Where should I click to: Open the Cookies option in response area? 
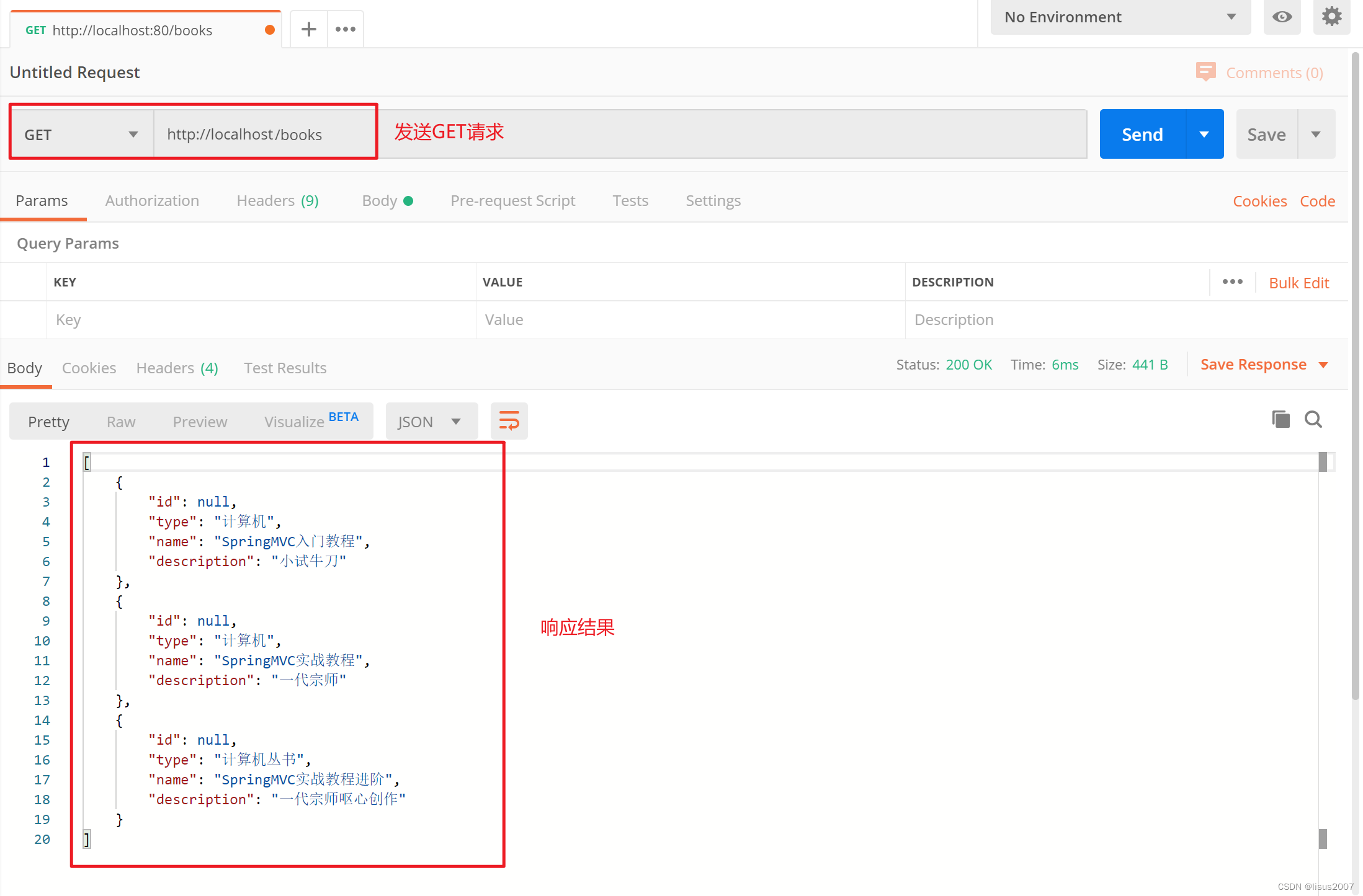pos(88,367)
